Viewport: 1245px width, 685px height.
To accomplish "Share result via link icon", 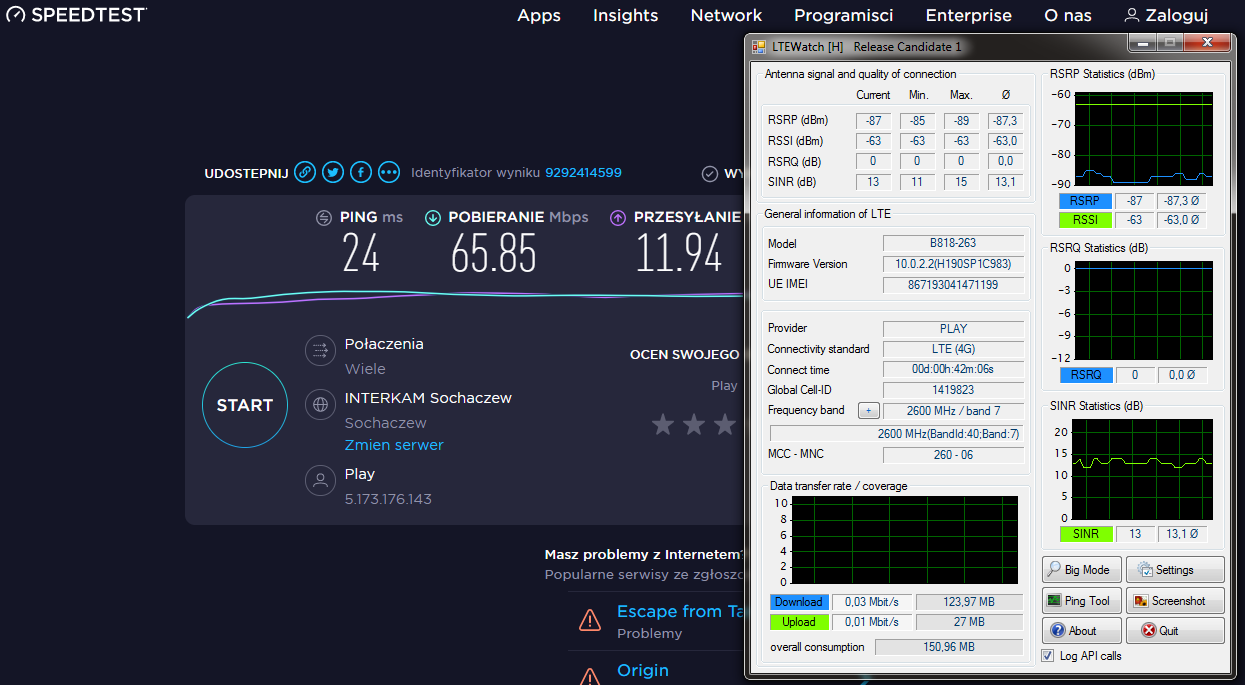I will pos(306,173).
